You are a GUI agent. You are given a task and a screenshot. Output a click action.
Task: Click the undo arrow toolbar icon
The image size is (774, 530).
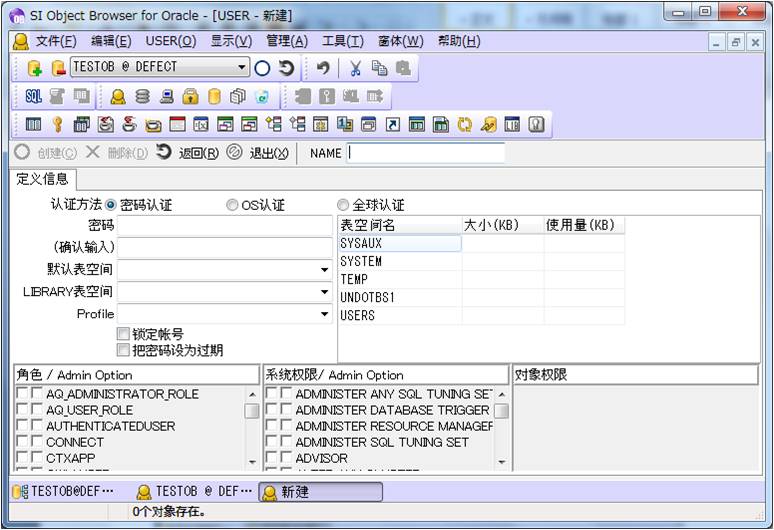coord(323,68)
